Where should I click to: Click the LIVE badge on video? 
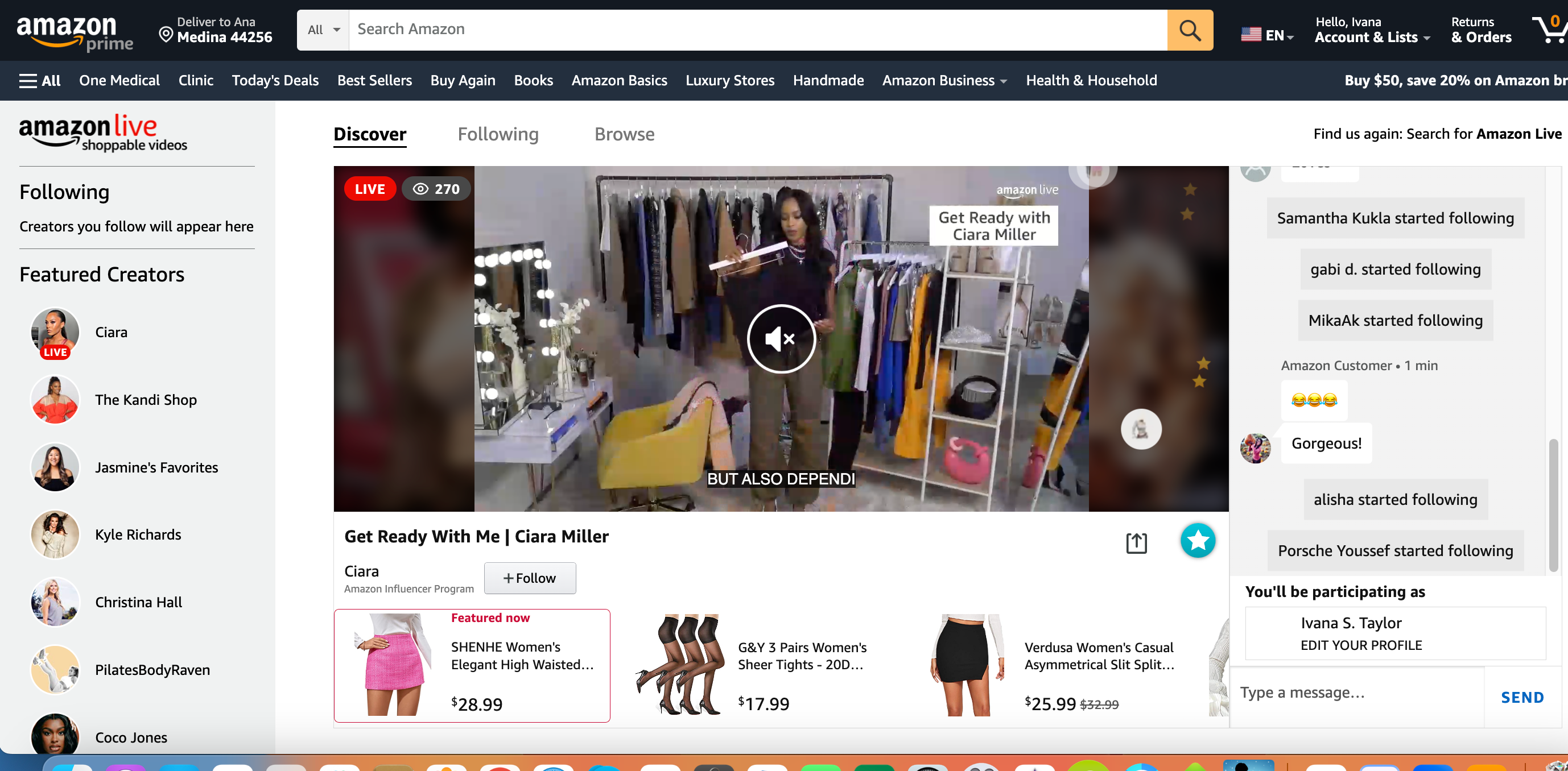coord(369,189)
